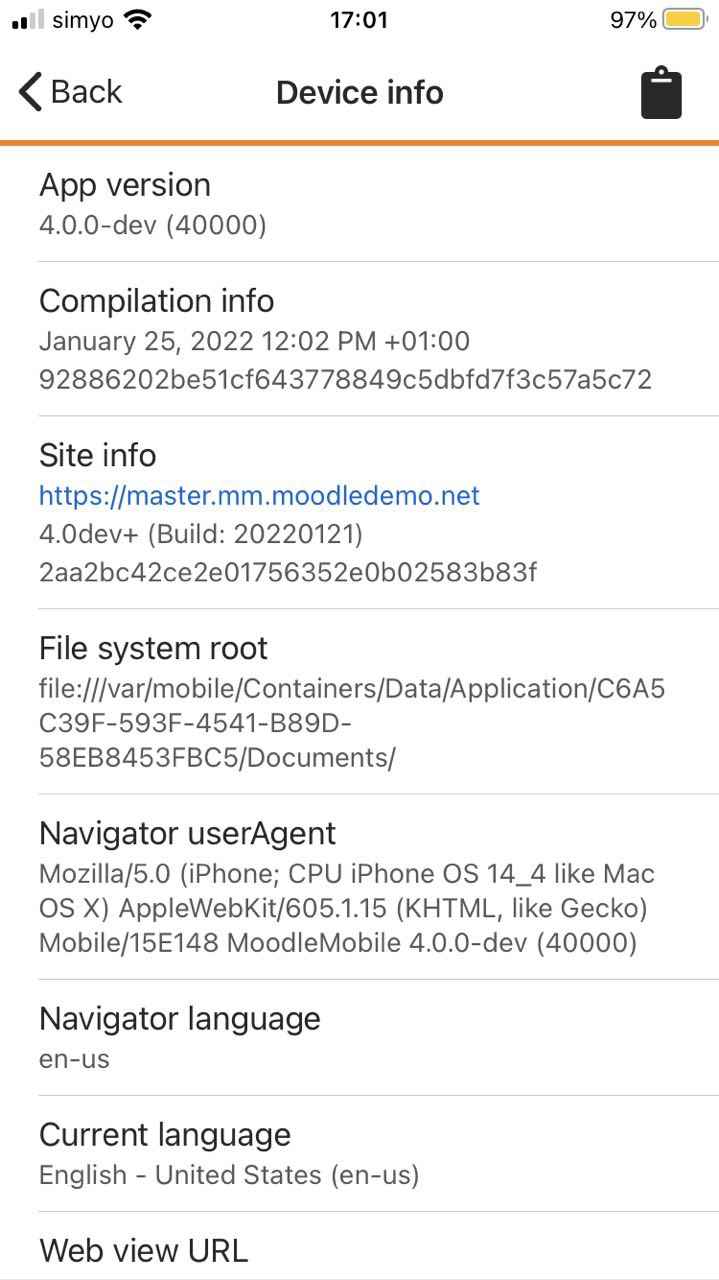Tap the clipboard copy icon
This screenshot has width=719, height=1280.
tap(661, 93)
